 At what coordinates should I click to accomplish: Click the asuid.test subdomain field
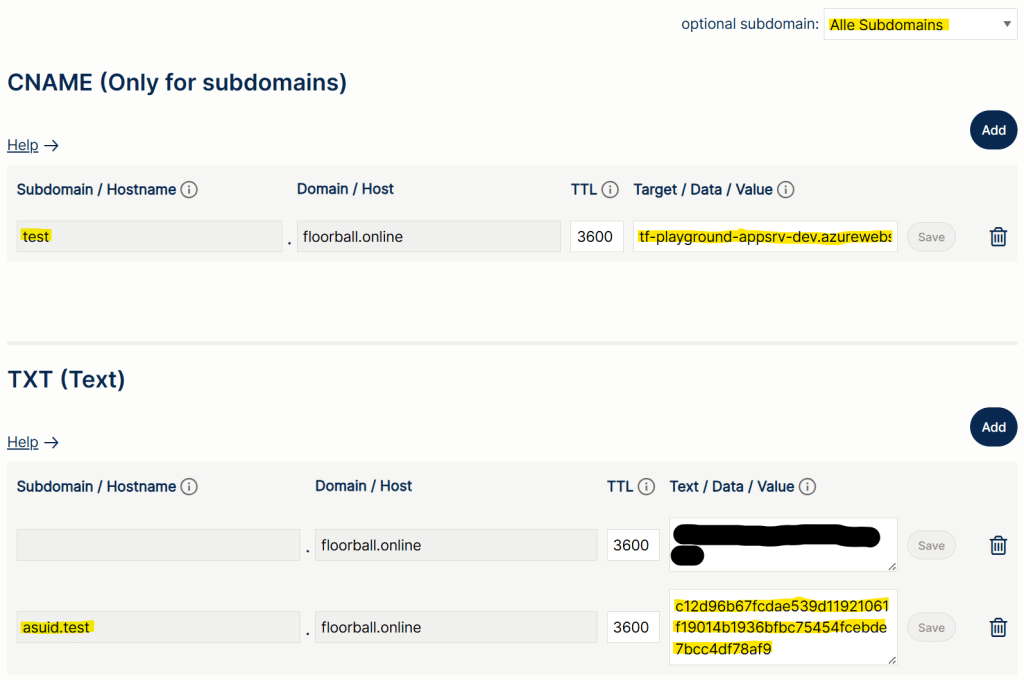(x=158, y=627)
